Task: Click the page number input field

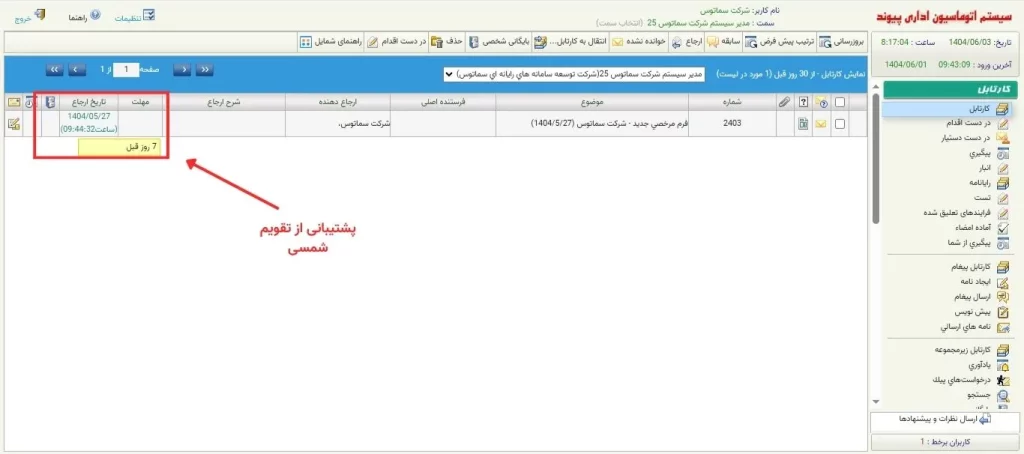Action: point(126,69)
